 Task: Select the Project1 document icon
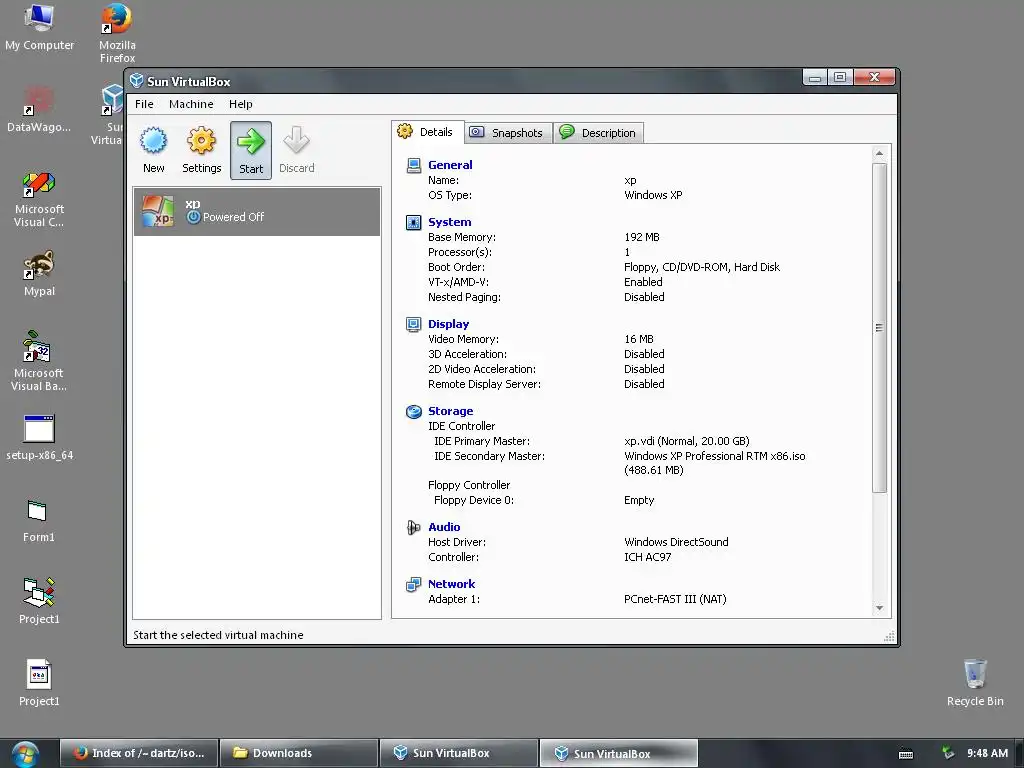[39, 682]
